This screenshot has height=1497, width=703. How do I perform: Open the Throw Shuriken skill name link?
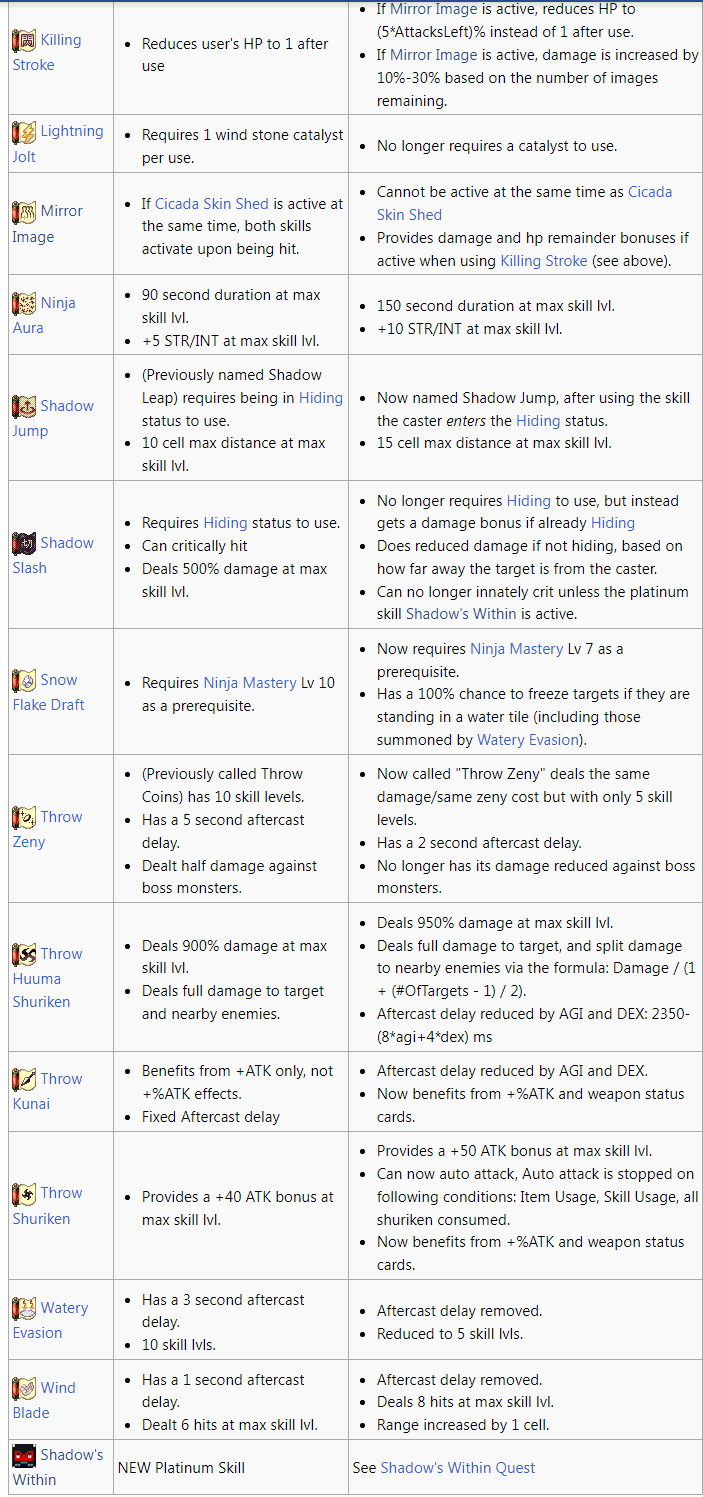[x=47, y=1205]
